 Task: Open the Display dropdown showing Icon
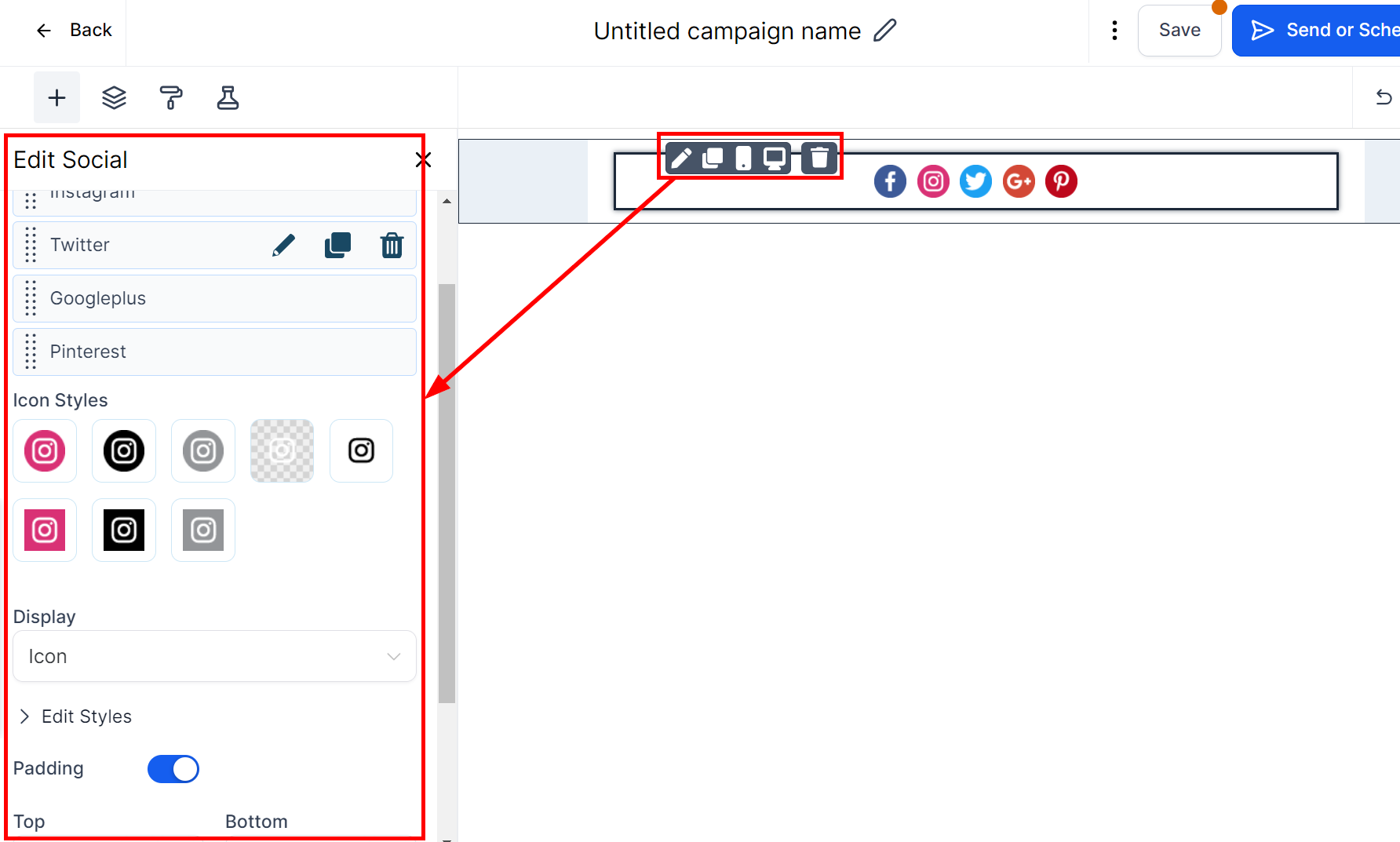[x=214, y=656]
